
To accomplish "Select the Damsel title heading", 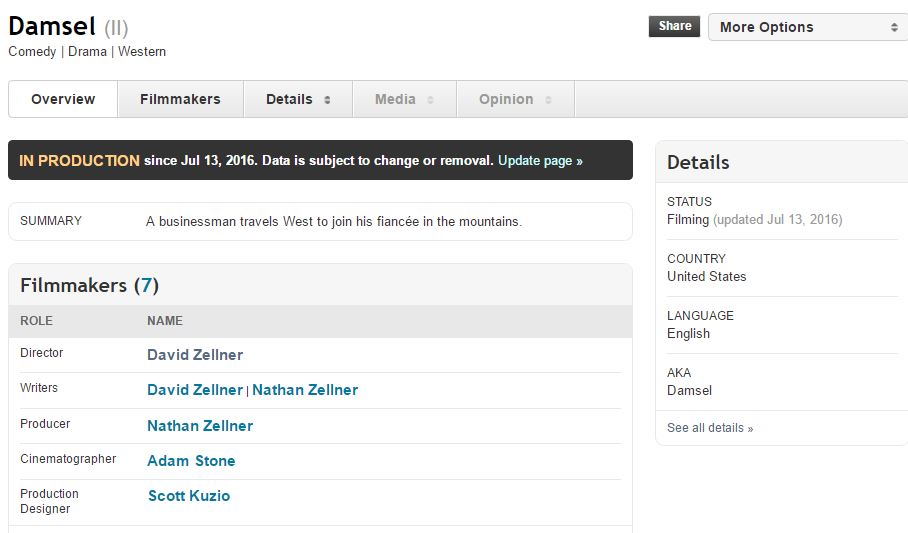I will click(x=52, y=26).
